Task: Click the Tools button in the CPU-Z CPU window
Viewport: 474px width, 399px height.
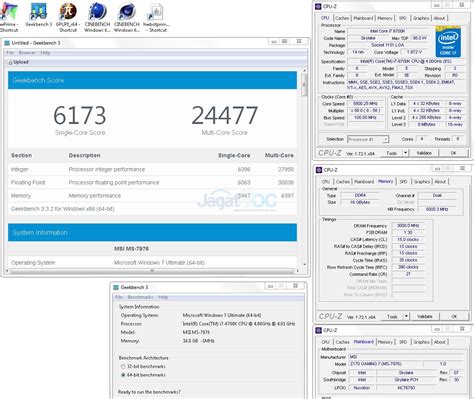Action: [391, 153]
